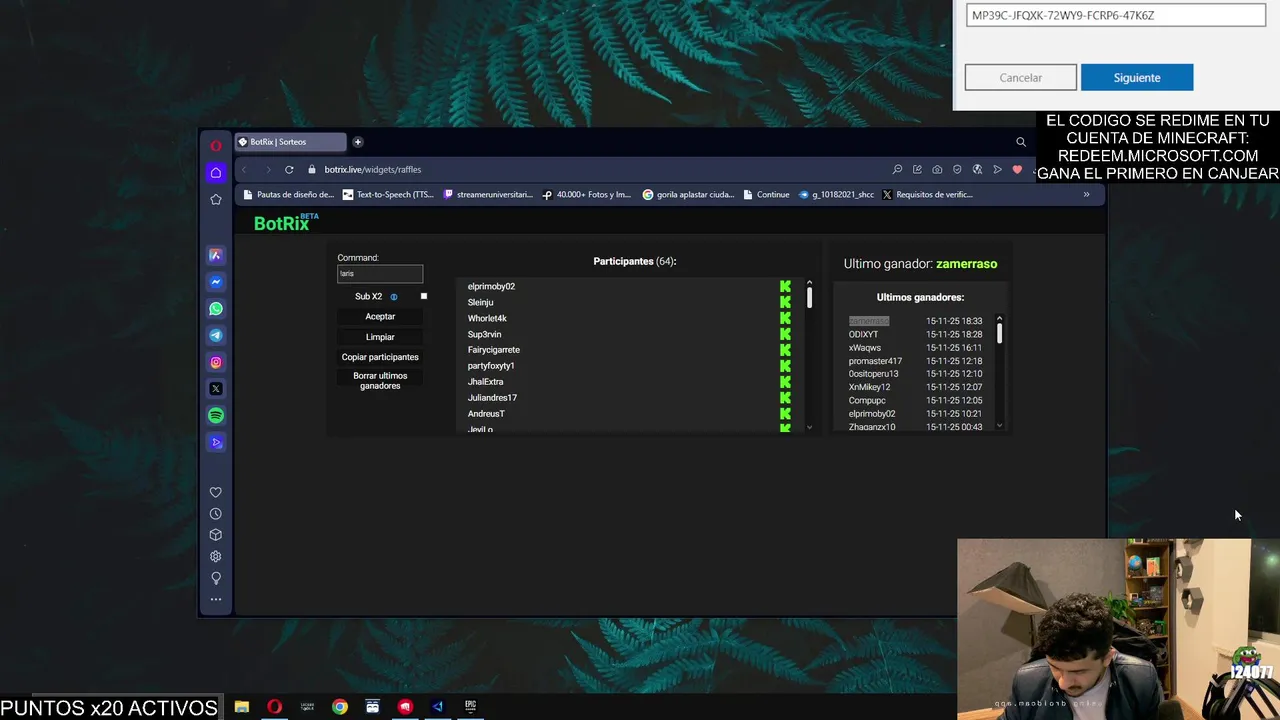The image size is (1280, 720).
Task: Reload the botrix.live page
Action: tap(289, 170)
